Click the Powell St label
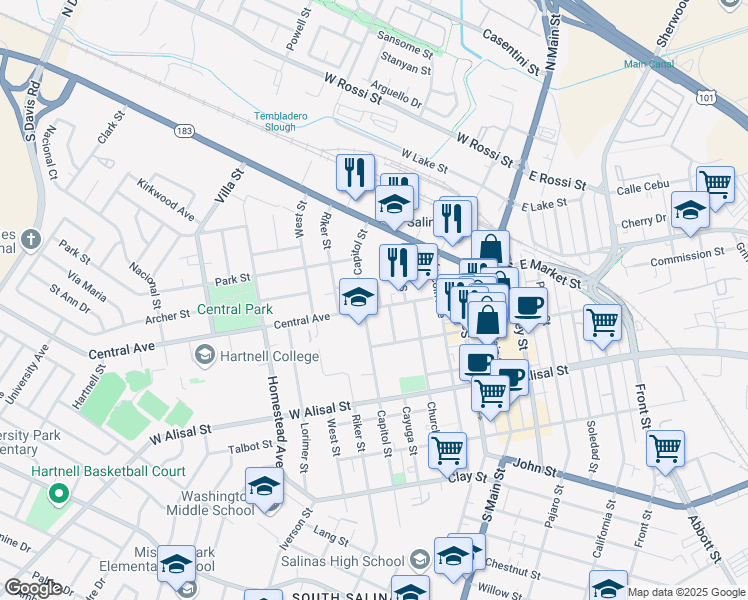The height and width of the screenshot is (600, 748). pos(299,29)
